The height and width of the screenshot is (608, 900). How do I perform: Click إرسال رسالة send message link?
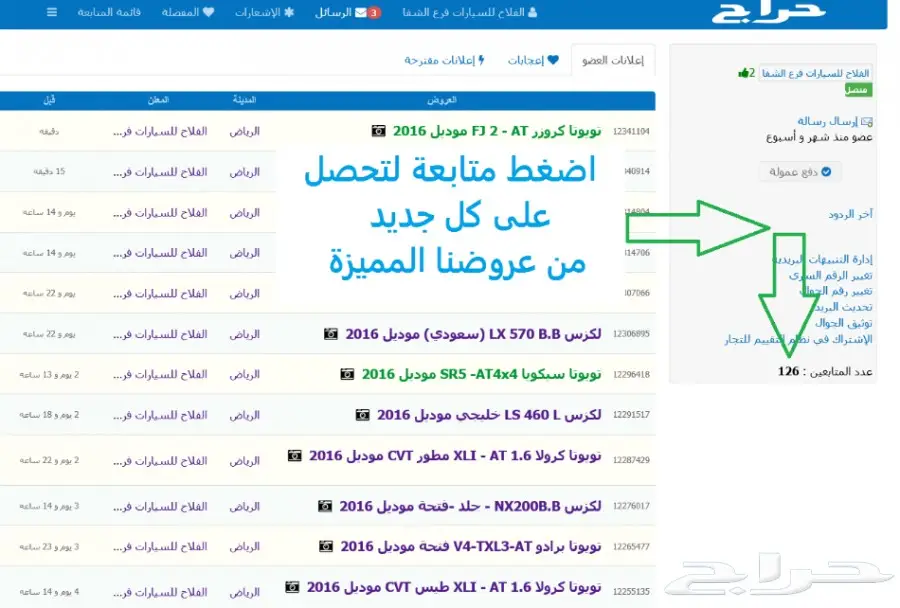tap(835, 121)
